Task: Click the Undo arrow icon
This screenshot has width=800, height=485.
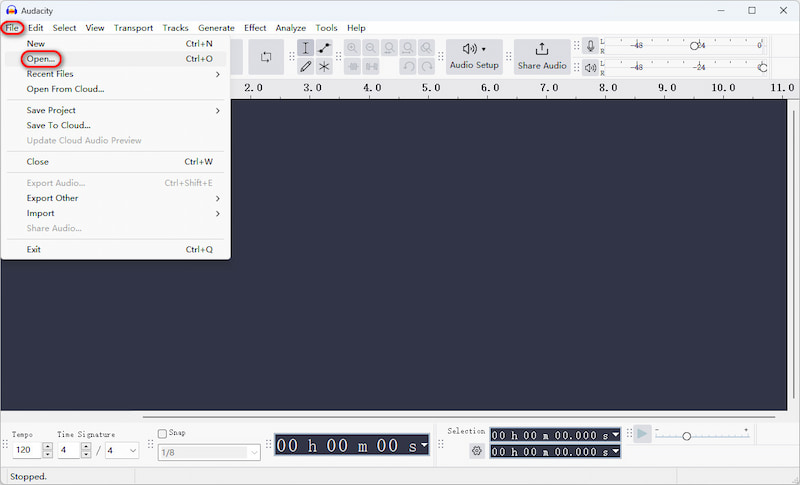Action: (408, 66)
